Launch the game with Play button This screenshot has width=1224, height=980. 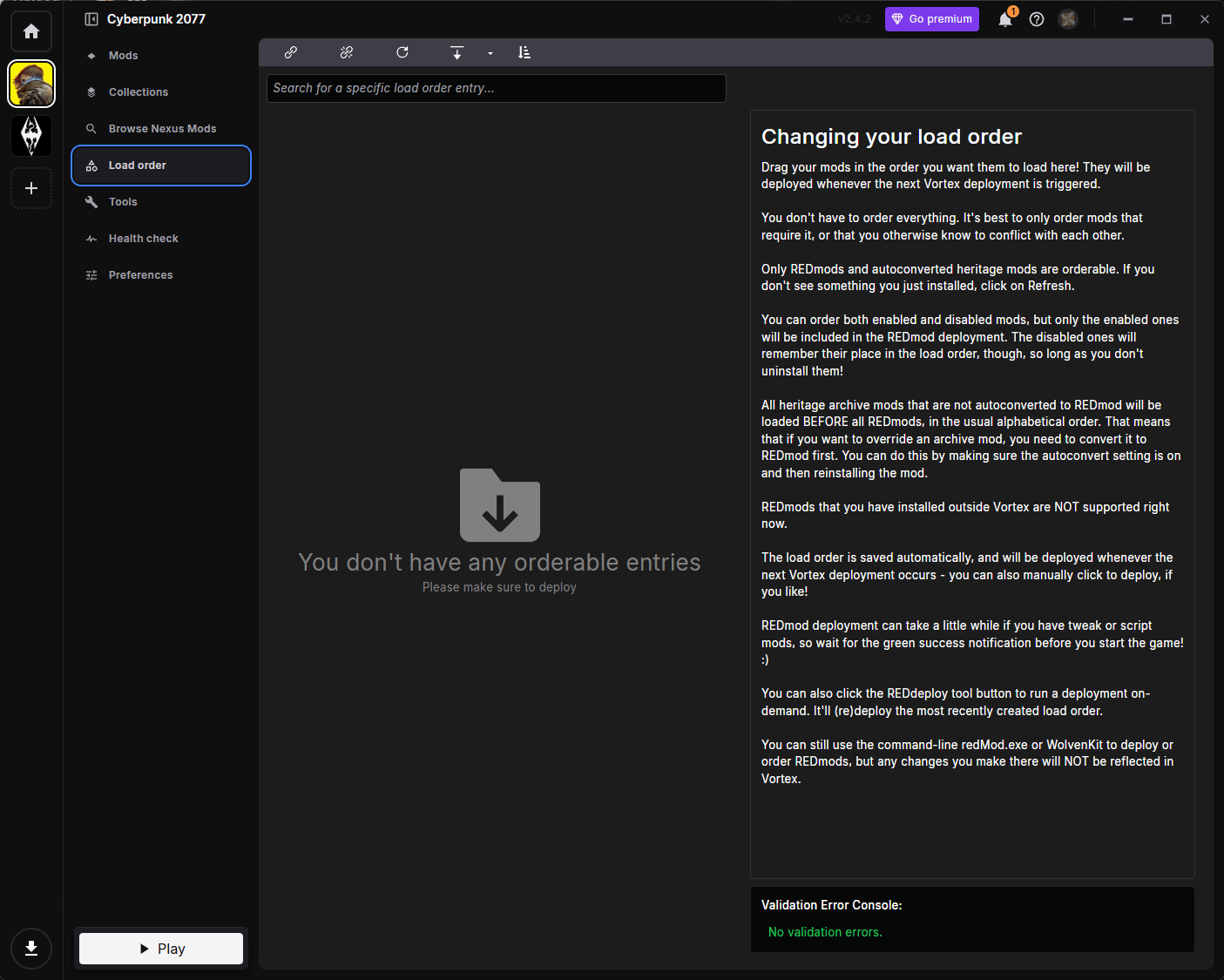(x=161, y=949)
